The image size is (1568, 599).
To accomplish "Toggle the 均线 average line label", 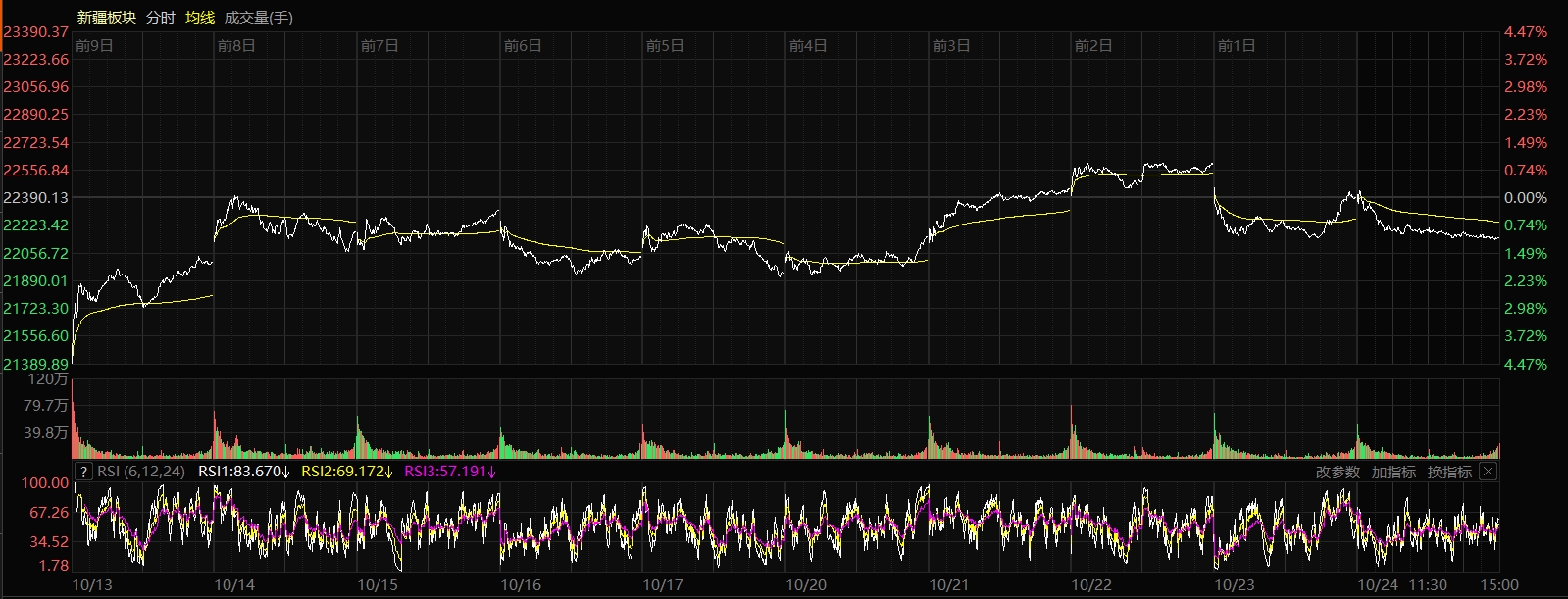I will coord(200,17).
